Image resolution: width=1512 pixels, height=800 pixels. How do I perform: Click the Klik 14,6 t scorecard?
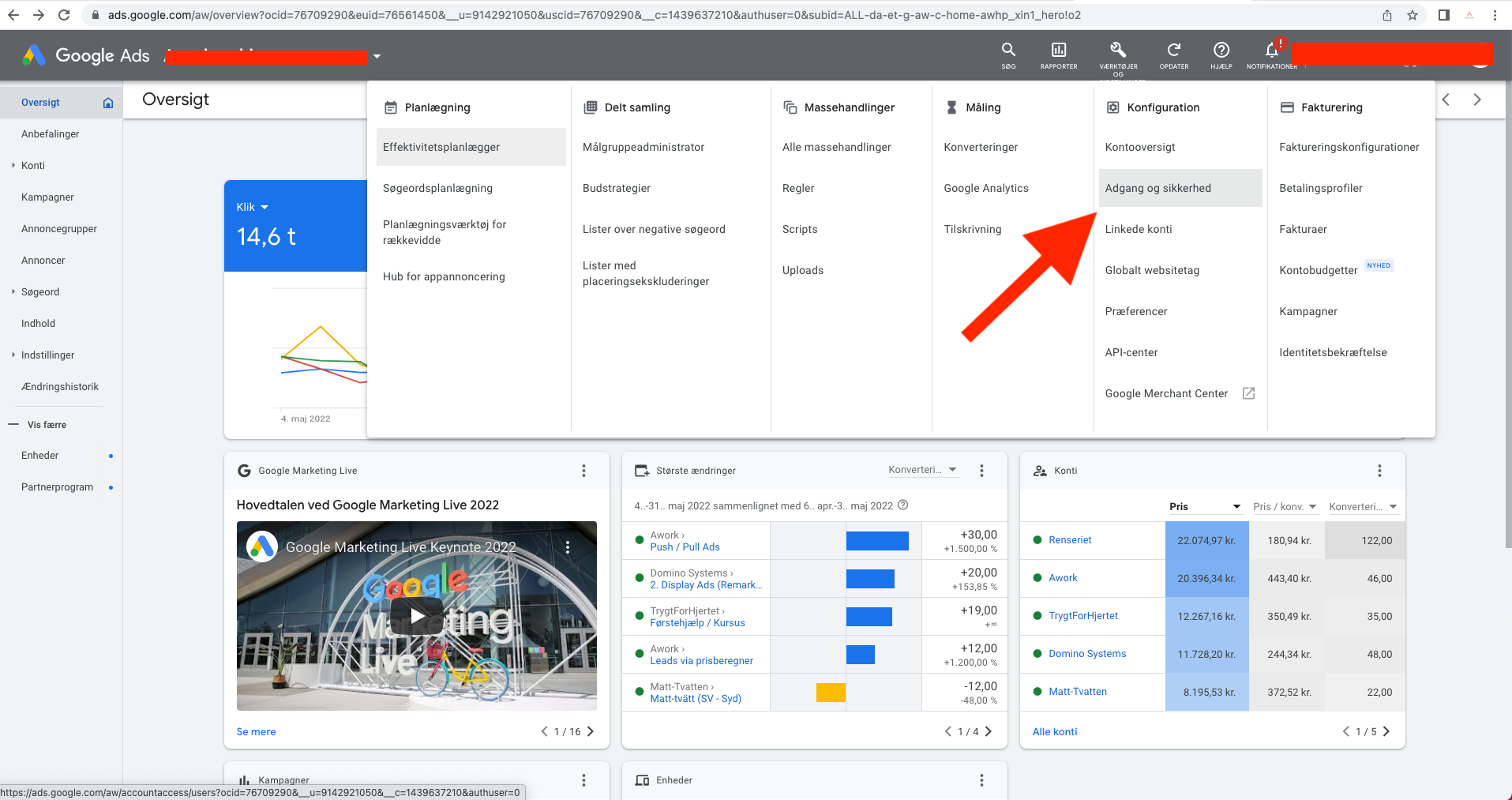[x=295, y=226]
